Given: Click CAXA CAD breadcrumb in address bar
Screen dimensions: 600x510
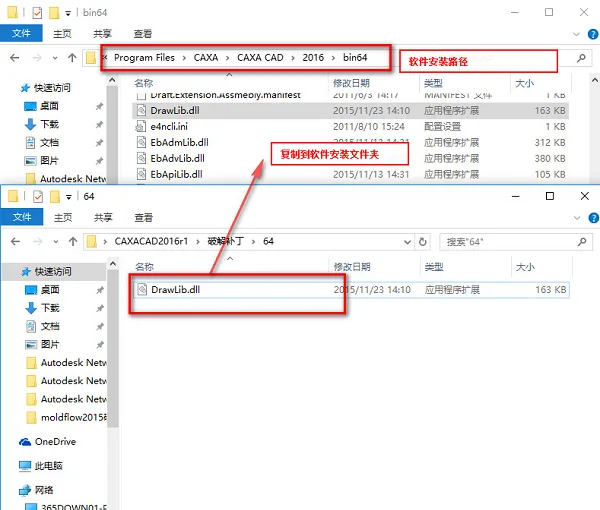Looking at the screenshot, I should tap(260, 57).
